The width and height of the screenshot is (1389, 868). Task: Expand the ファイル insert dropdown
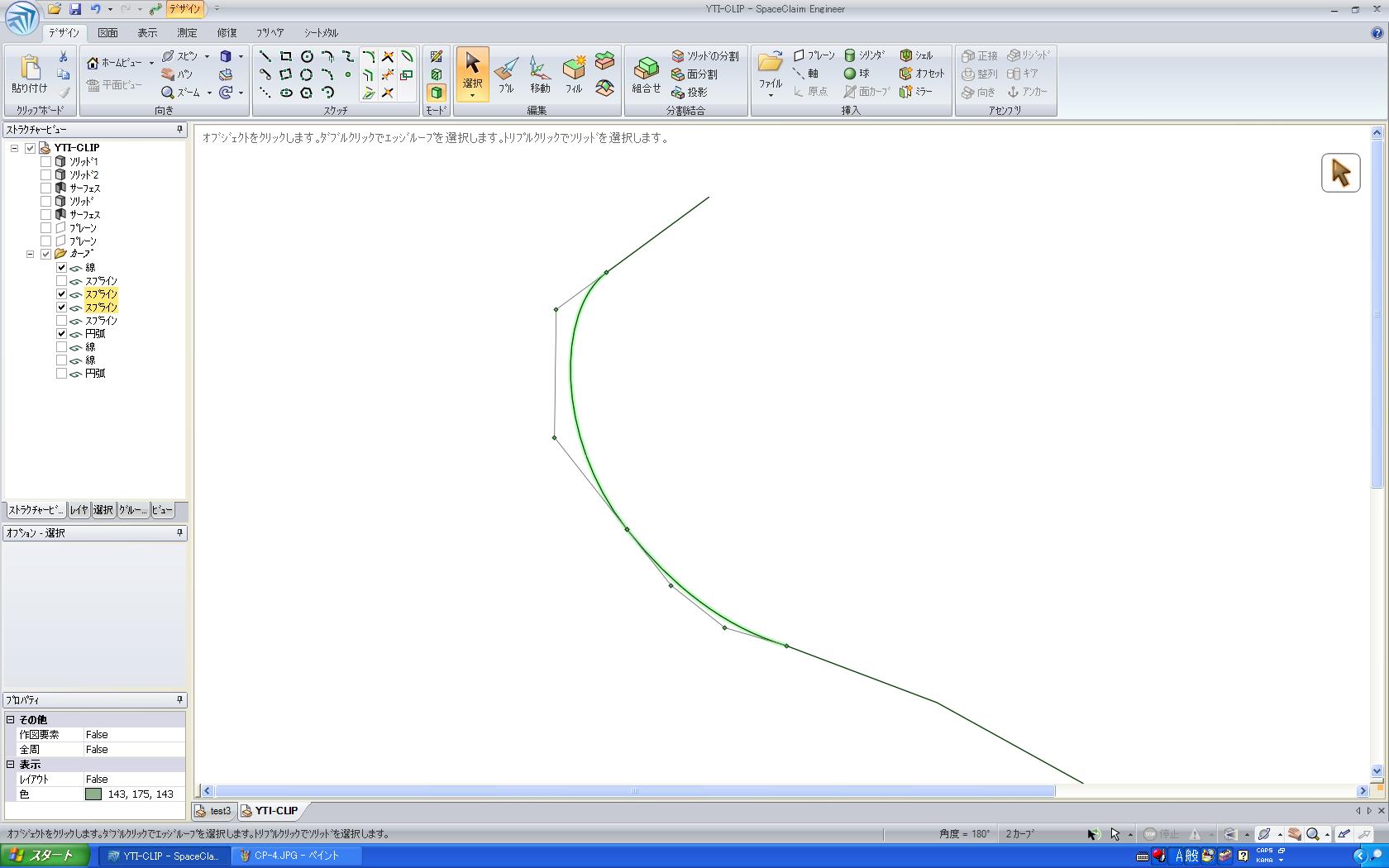[771, 96]
